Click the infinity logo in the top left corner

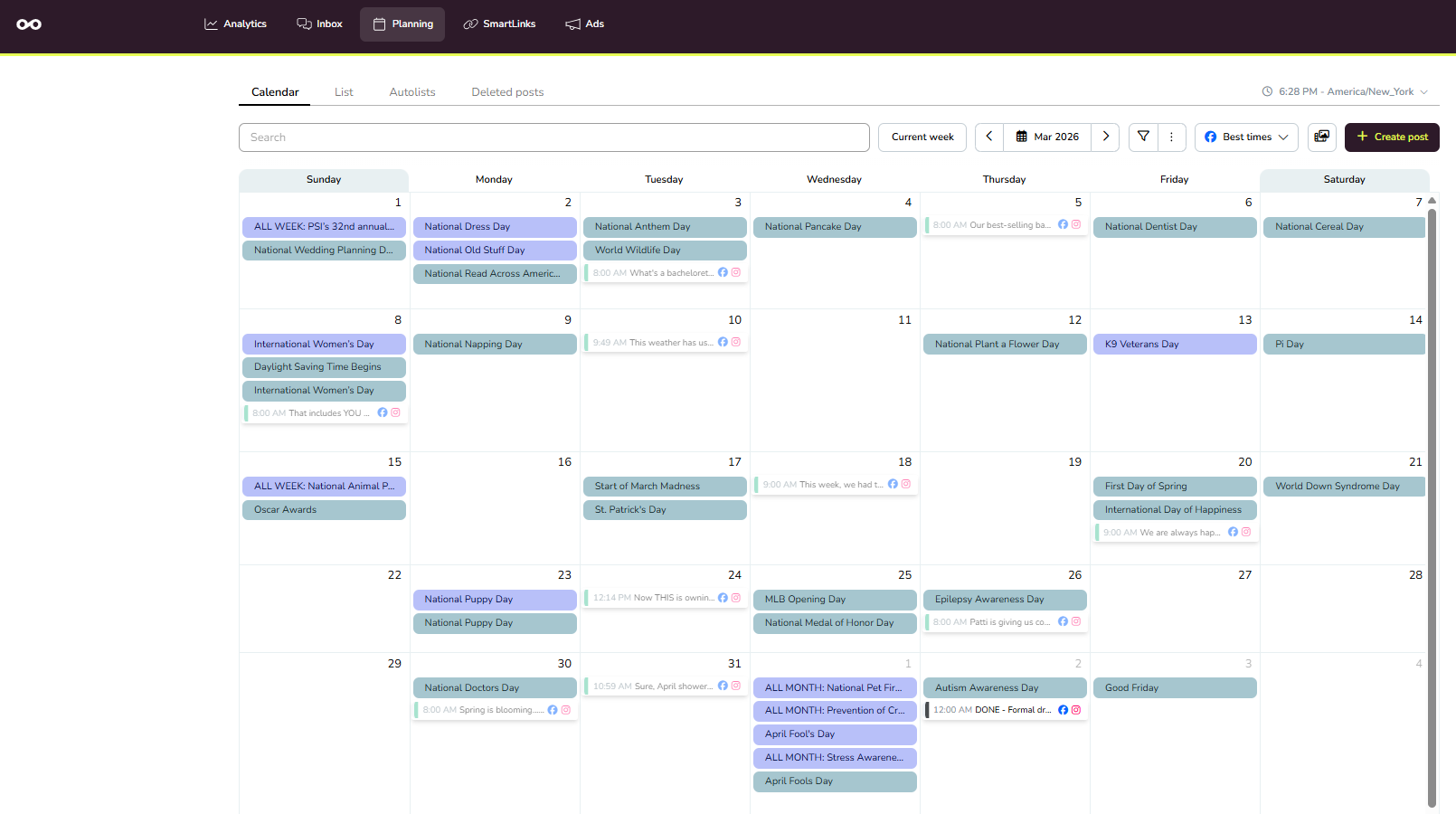(x=29, y=24)
